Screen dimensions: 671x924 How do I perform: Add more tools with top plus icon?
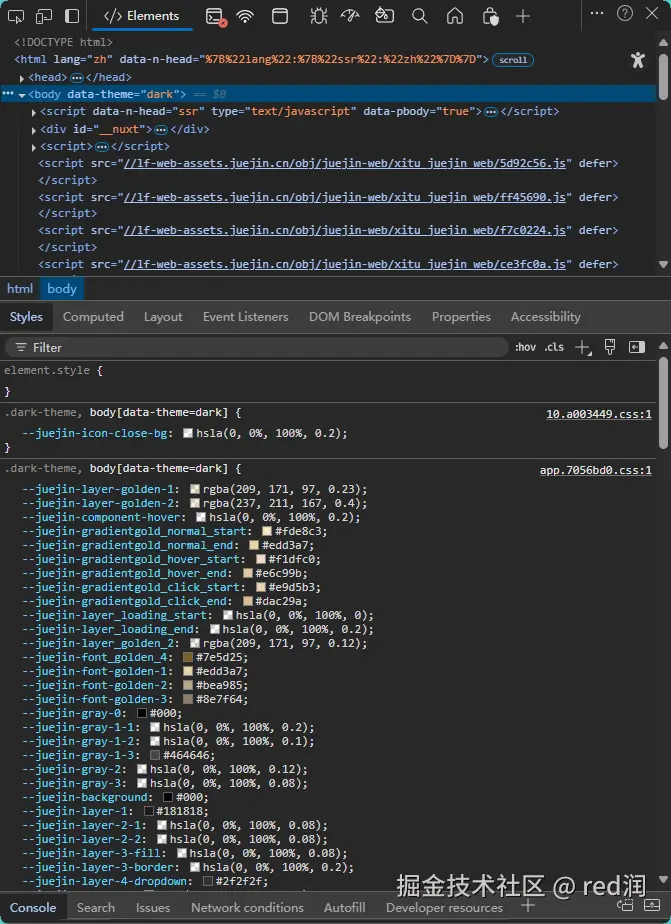[523, 16]
